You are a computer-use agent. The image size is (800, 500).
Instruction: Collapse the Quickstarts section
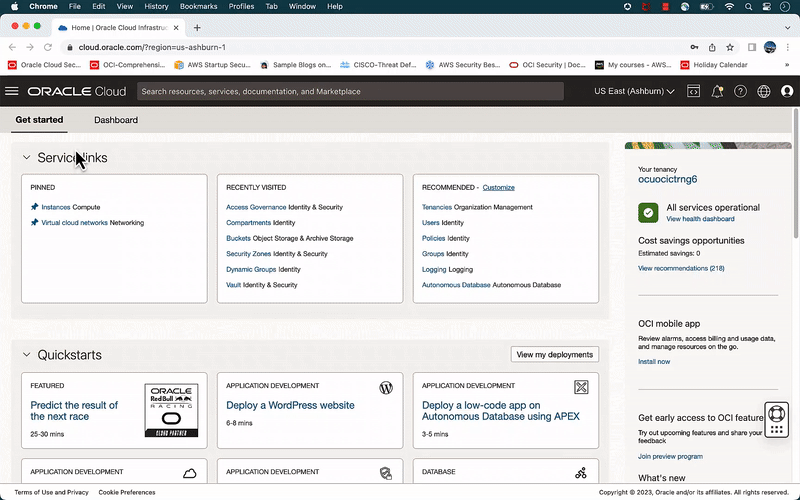click(27, 355)
